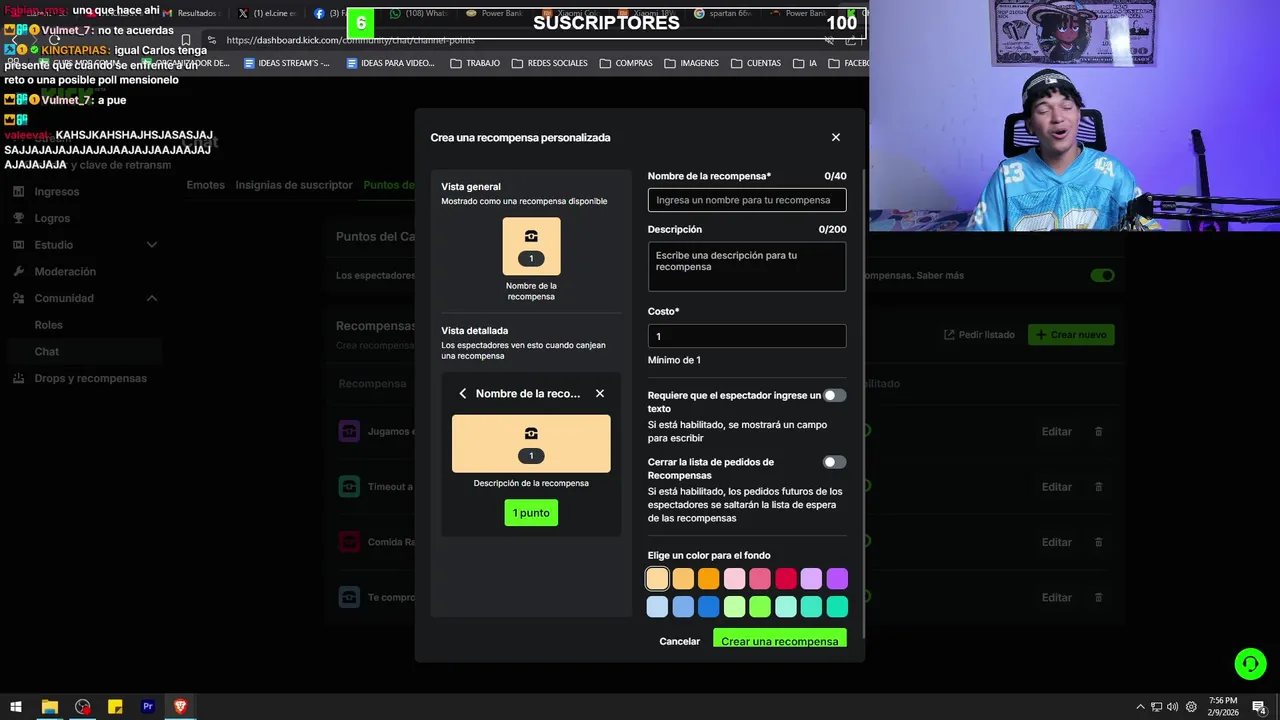Select the bright green background swatch

pos(760,607)
